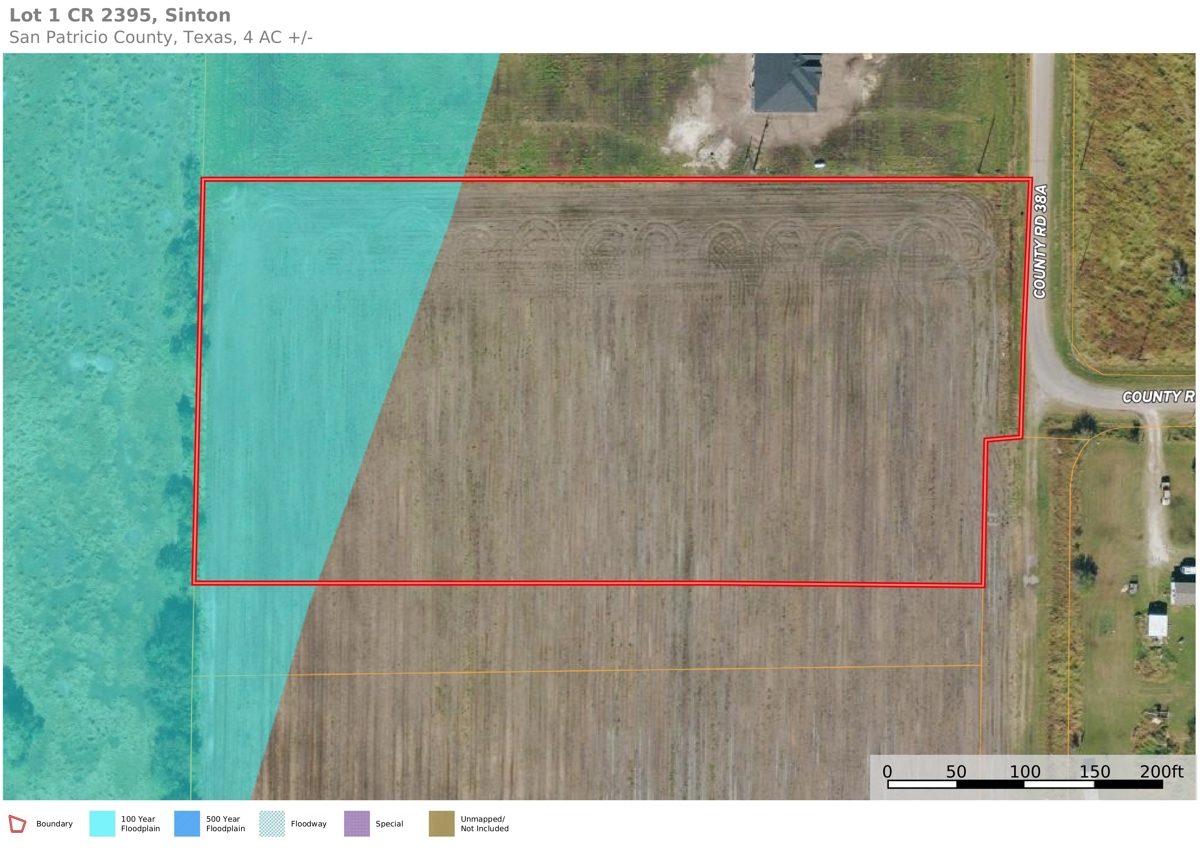The width and height of the screenshot is (1200, 861).
Task: Click the notch corner of the red boundary
Action: pos(986,439)
